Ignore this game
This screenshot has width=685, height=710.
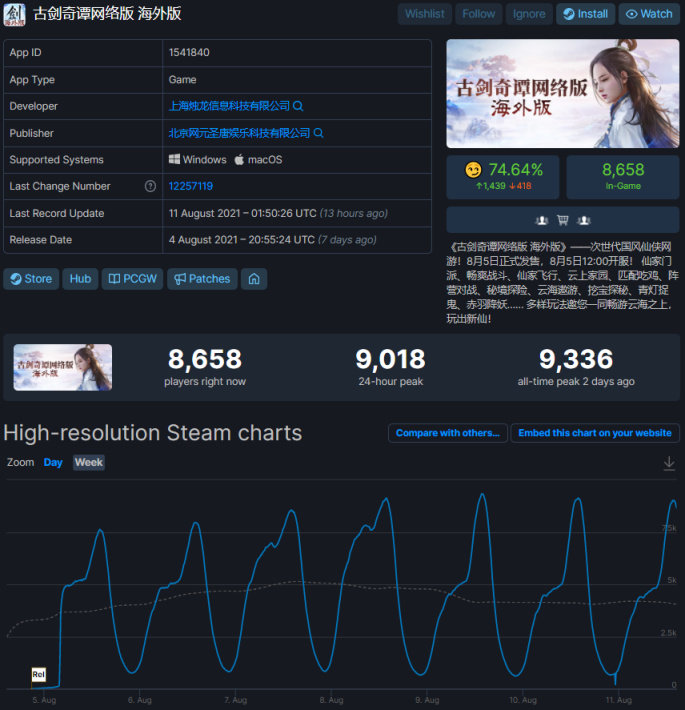529,14
